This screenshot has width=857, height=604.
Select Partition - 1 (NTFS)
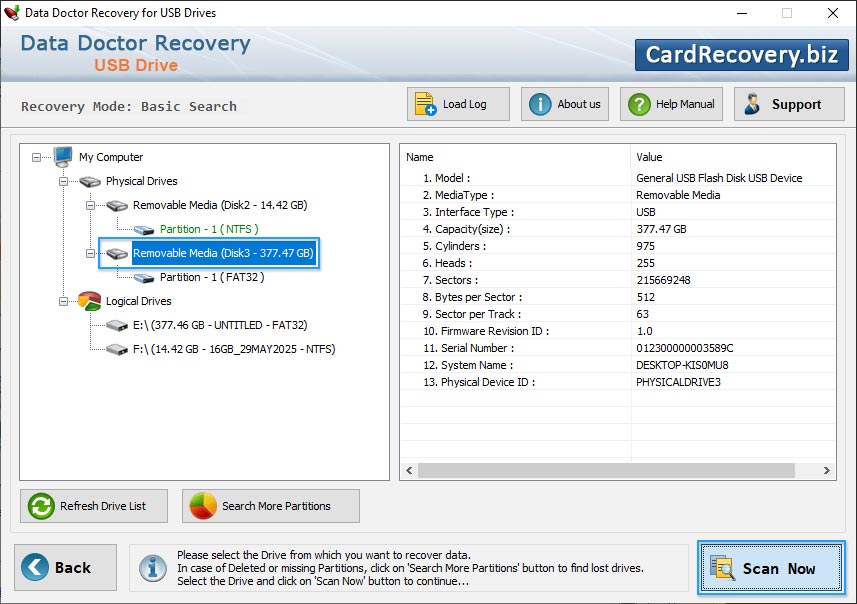coord(209,229)
